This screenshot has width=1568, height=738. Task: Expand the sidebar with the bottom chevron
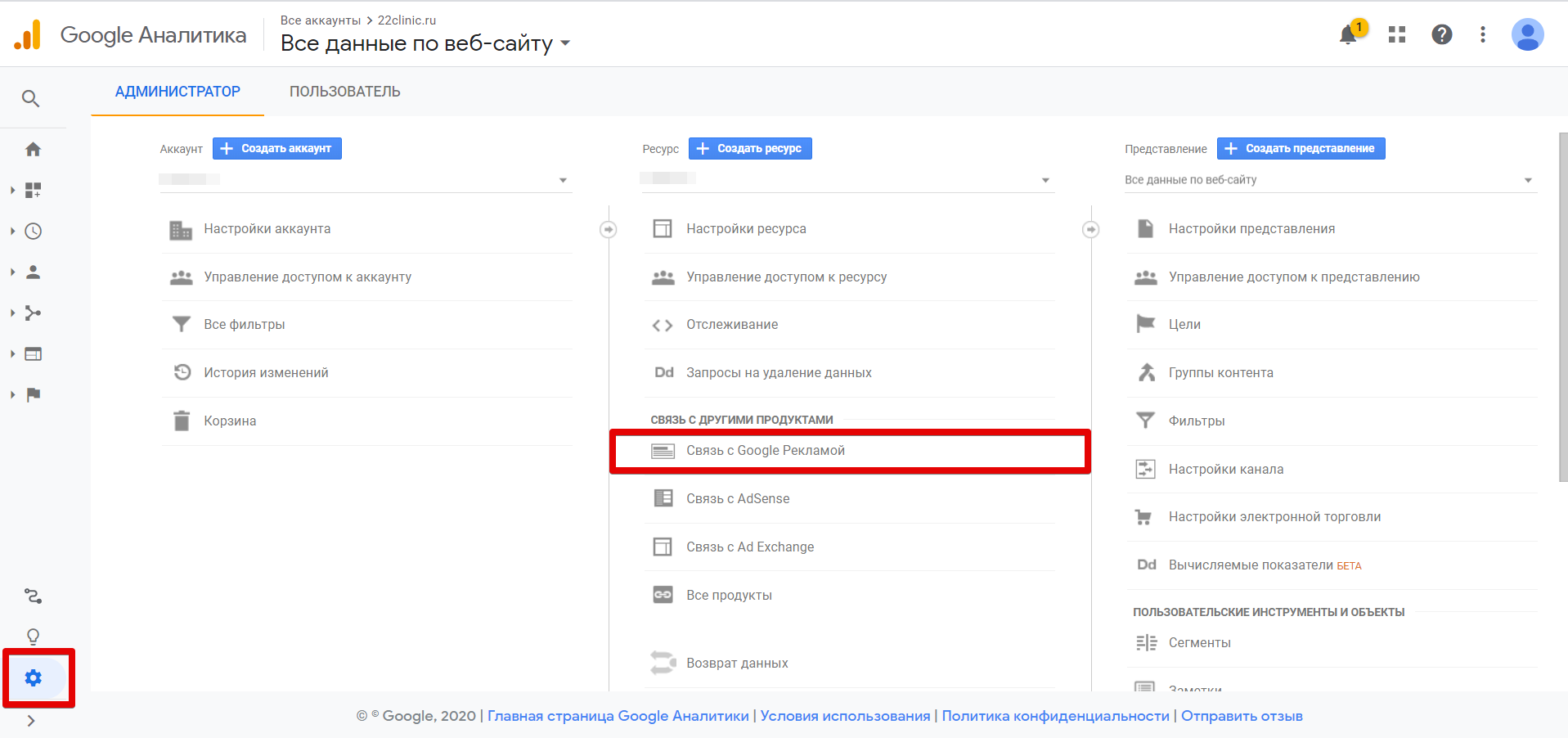(x=31, y=721)
